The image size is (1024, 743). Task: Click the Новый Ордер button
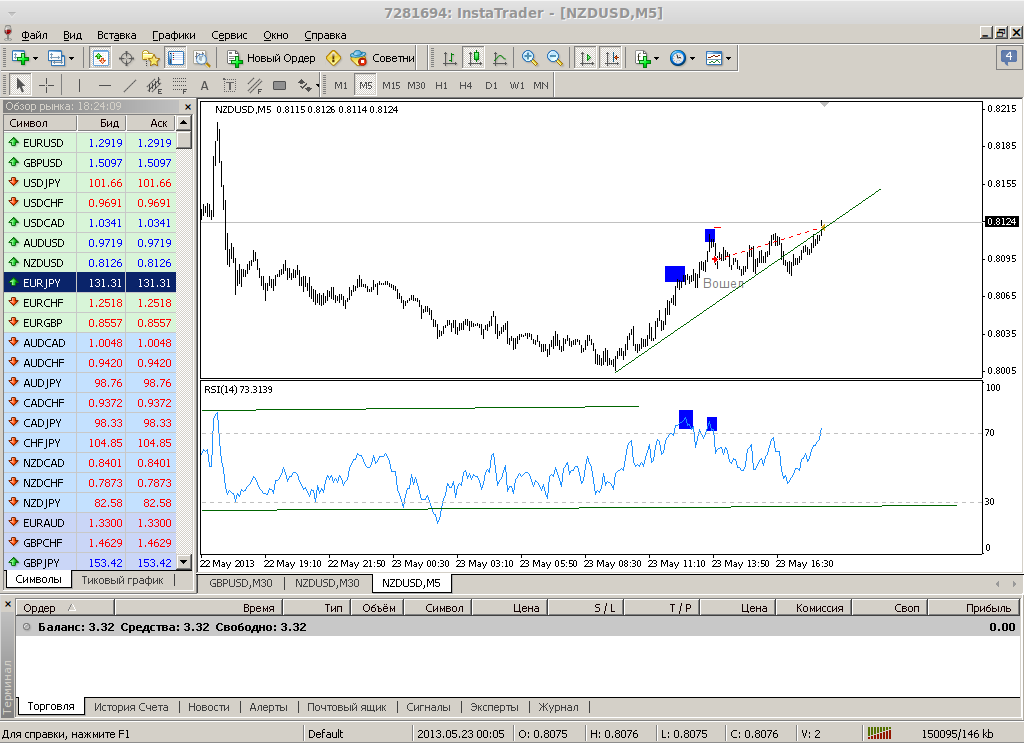pyautogui.click(x=271, y=58)
